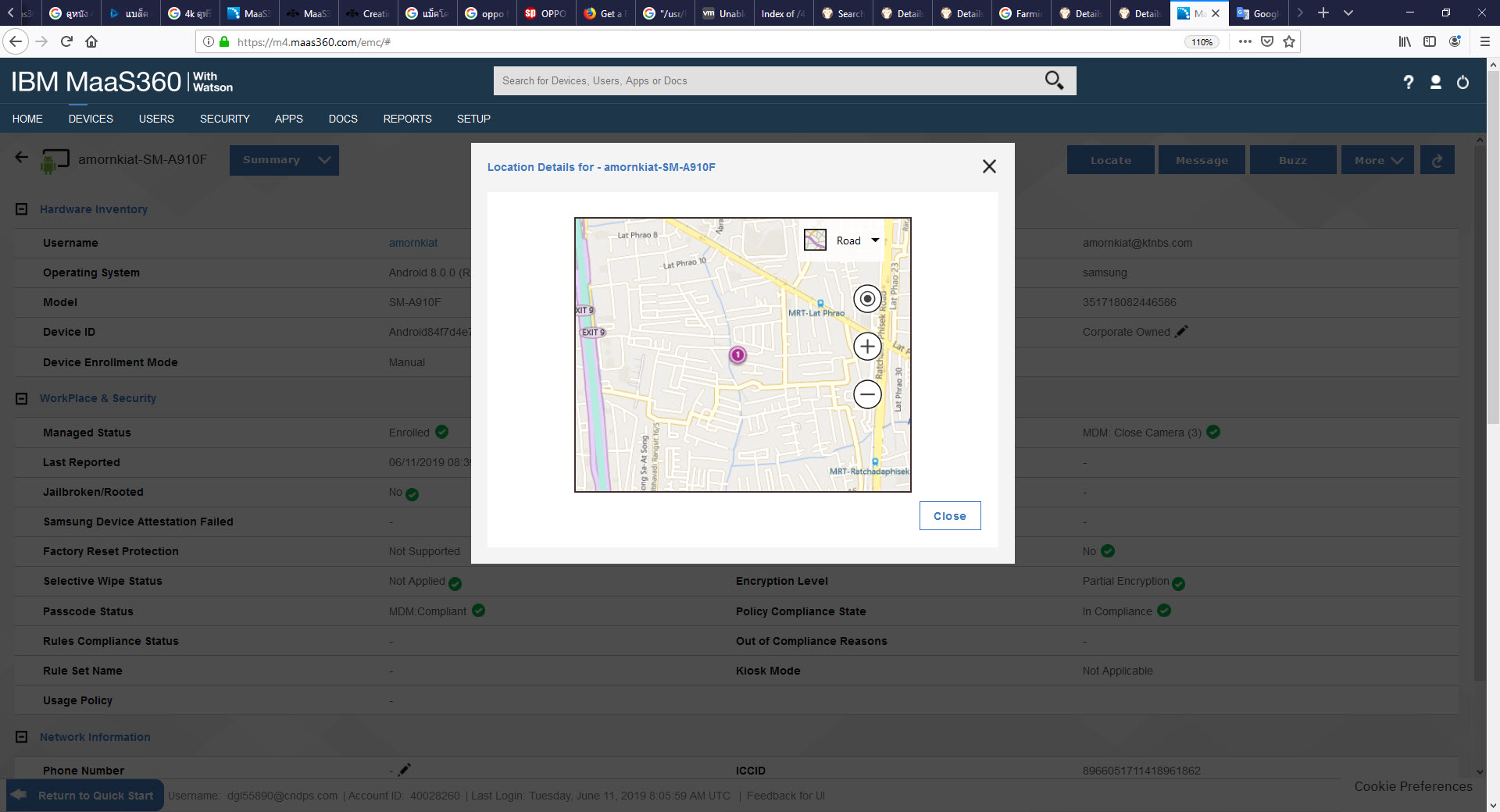
Task: Select the purple device pin on map
Action: (x=737, y=355)
